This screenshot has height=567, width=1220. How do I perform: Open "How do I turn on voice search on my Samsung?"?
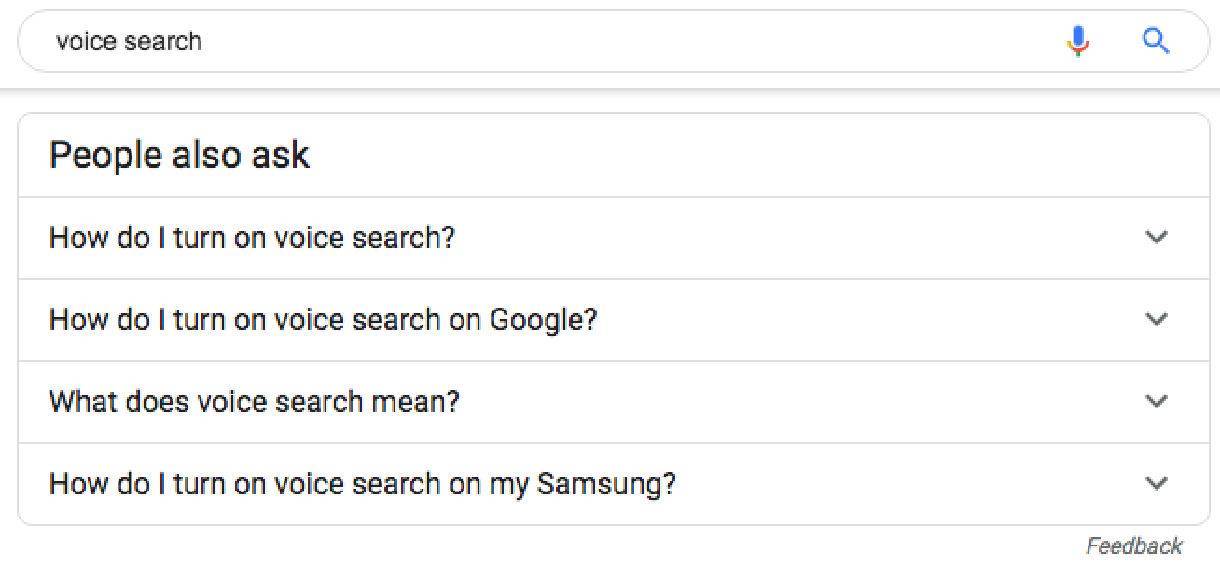[362, 484]
